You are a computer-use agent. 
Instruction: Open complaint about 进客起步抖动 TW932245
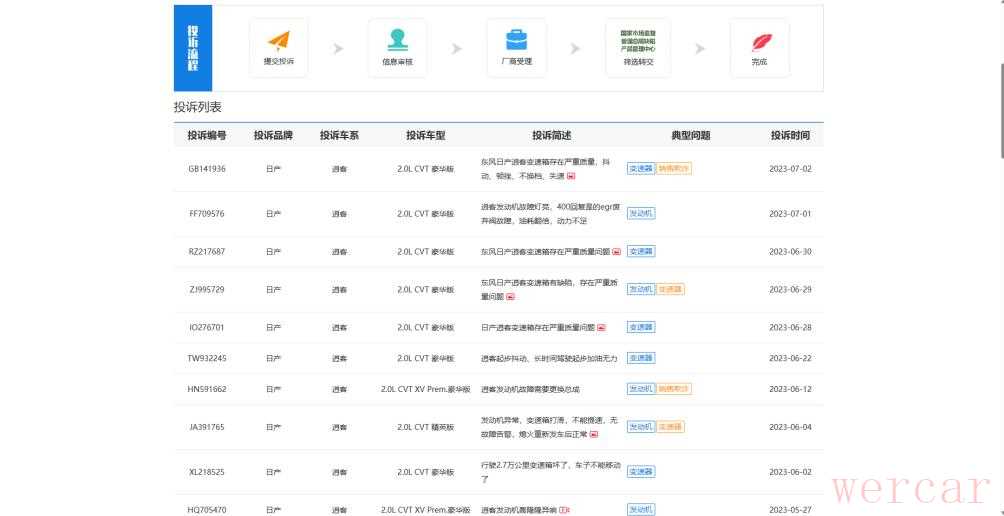pos(549,358)
